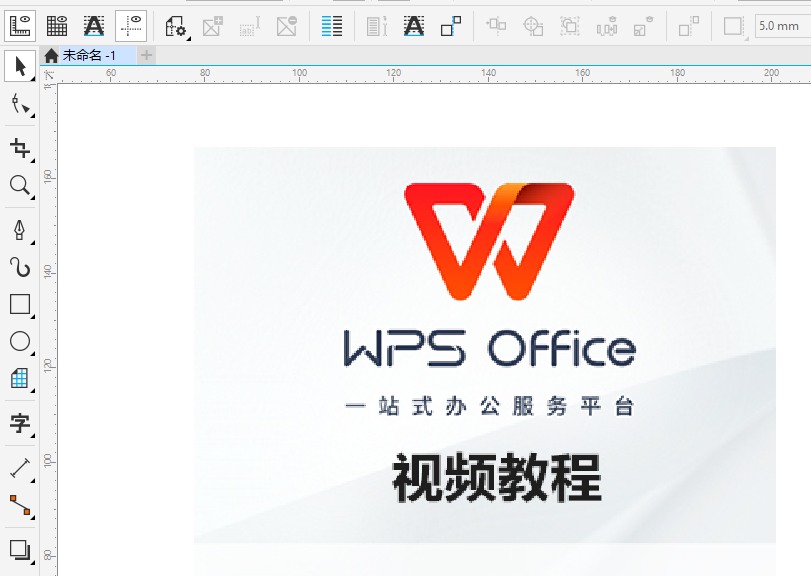
Task: Expand the Rectangle tool flyout
Action: point(31,314)
